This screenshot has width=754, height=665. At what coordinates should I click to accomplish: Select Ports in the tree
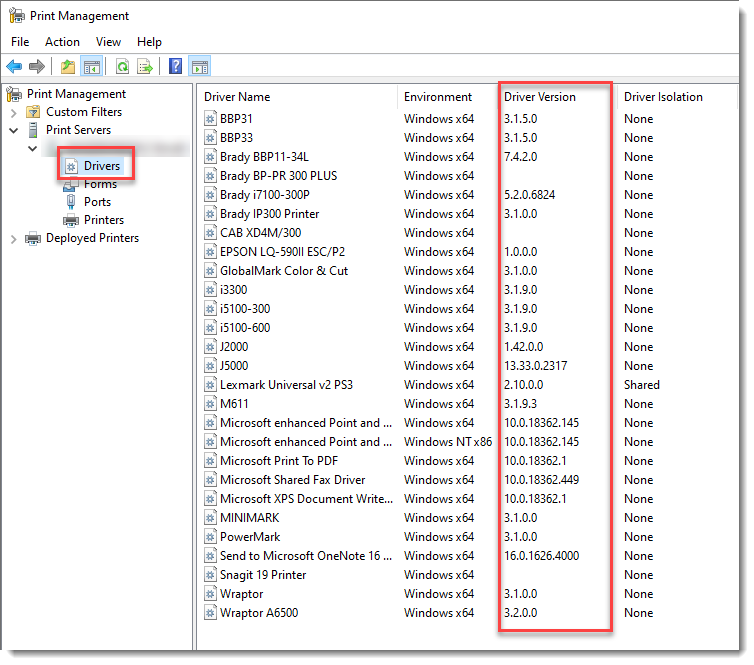pyautogui.click(x=97, y=202)
